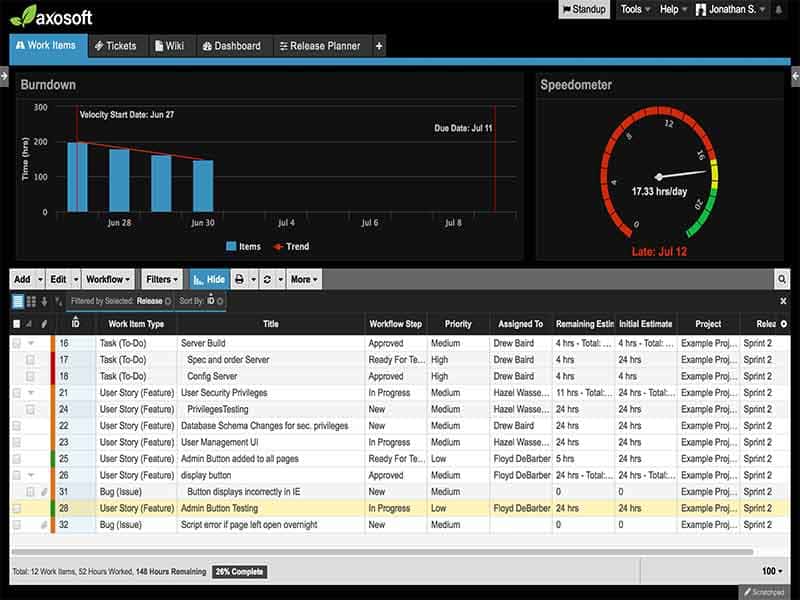Image resolution: width=800 pixels, height=600 pixels.
Task: Check the box for Server Build row
Action: point(16,344)
